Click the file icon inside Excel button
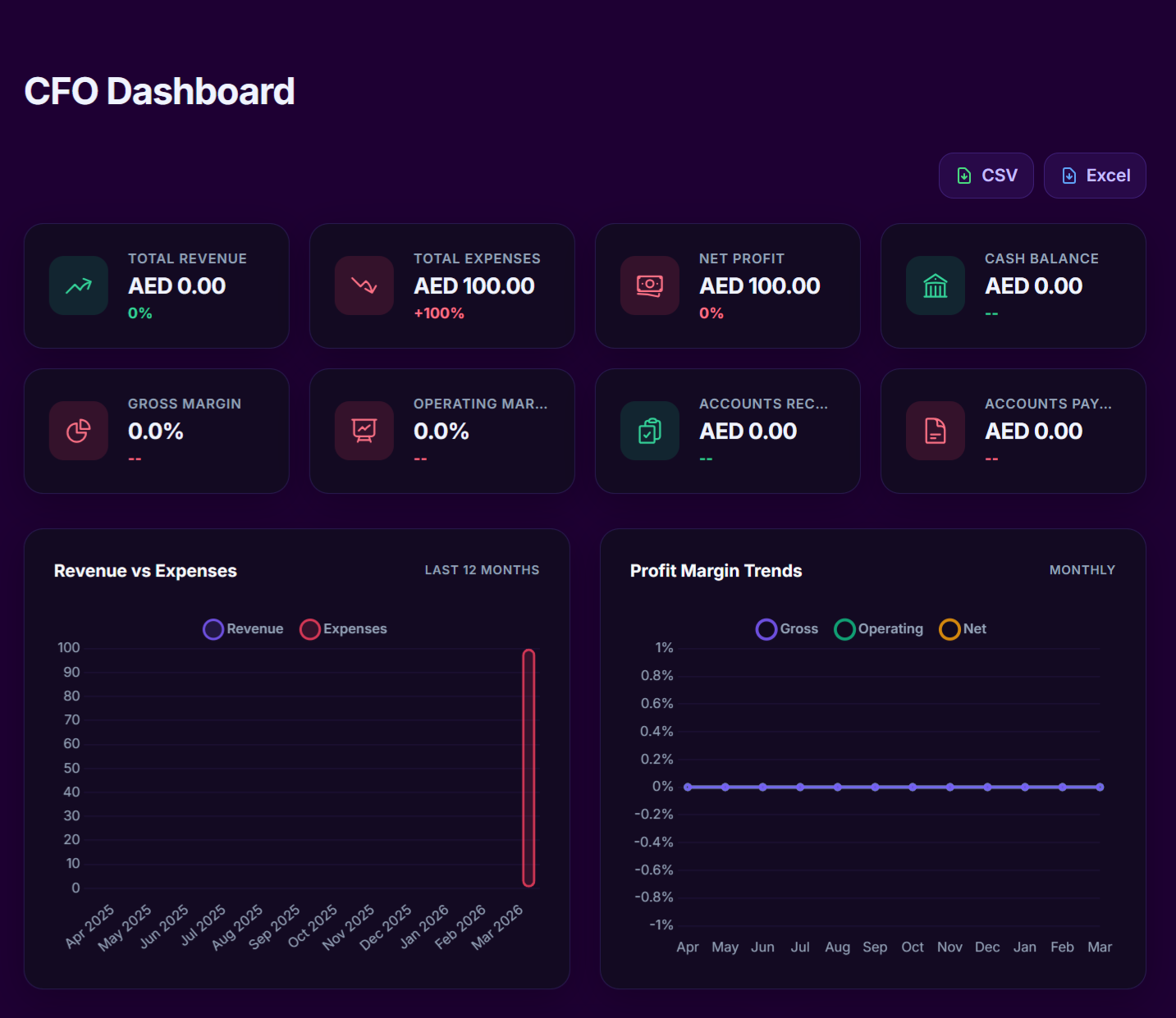Image resolution: width=1176 pixels, height=1018 pixels. click(1069, 175)
